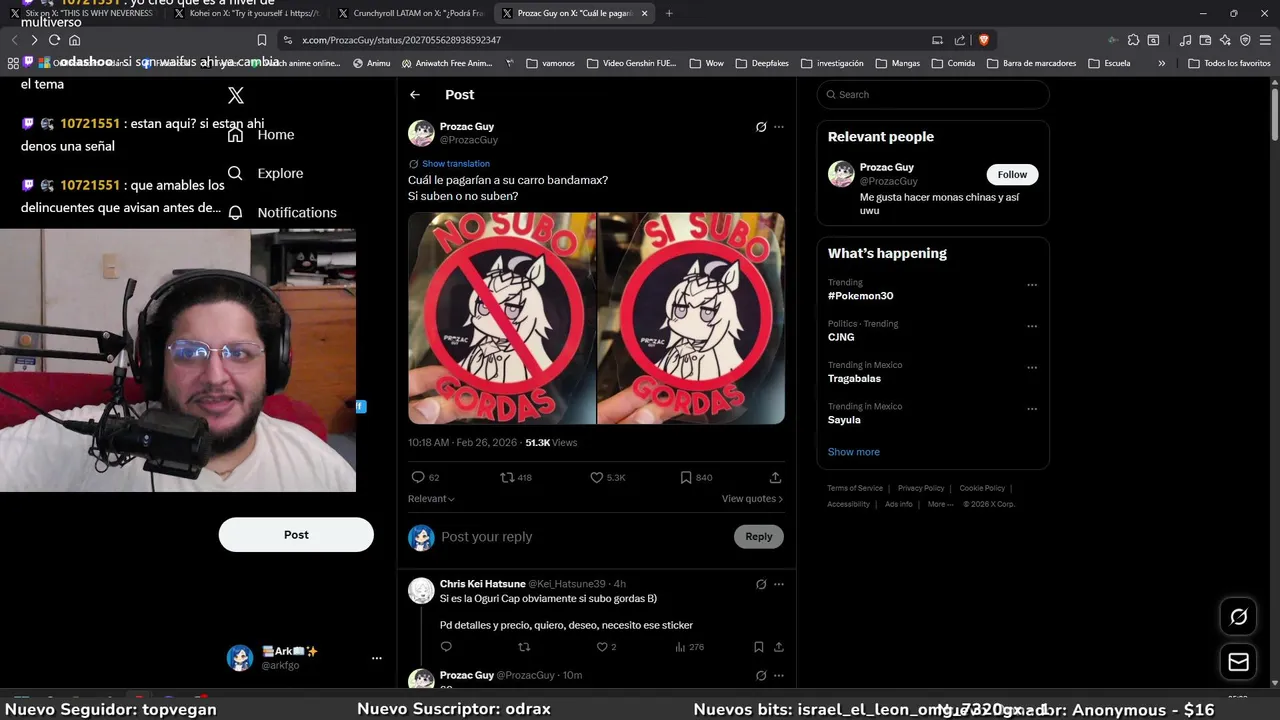Click the large Post button in the sidebar
The width and height of the screenshot is (1280, 720).
coord(296,535)
